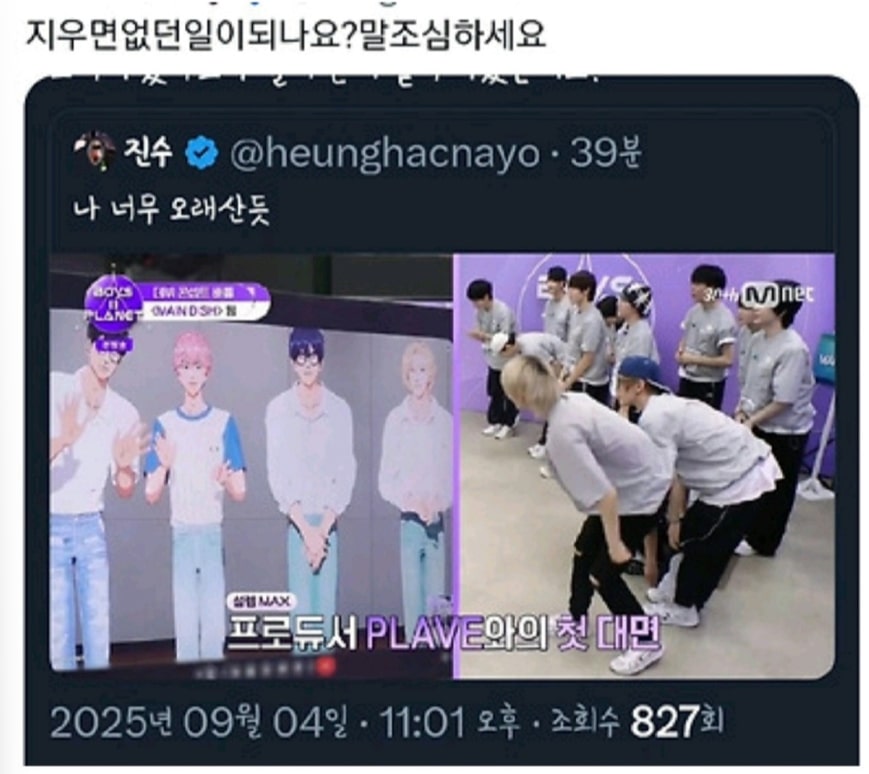
Task: Click the 2025년 09월 04일 date
Action: click(x=200, y=722)
